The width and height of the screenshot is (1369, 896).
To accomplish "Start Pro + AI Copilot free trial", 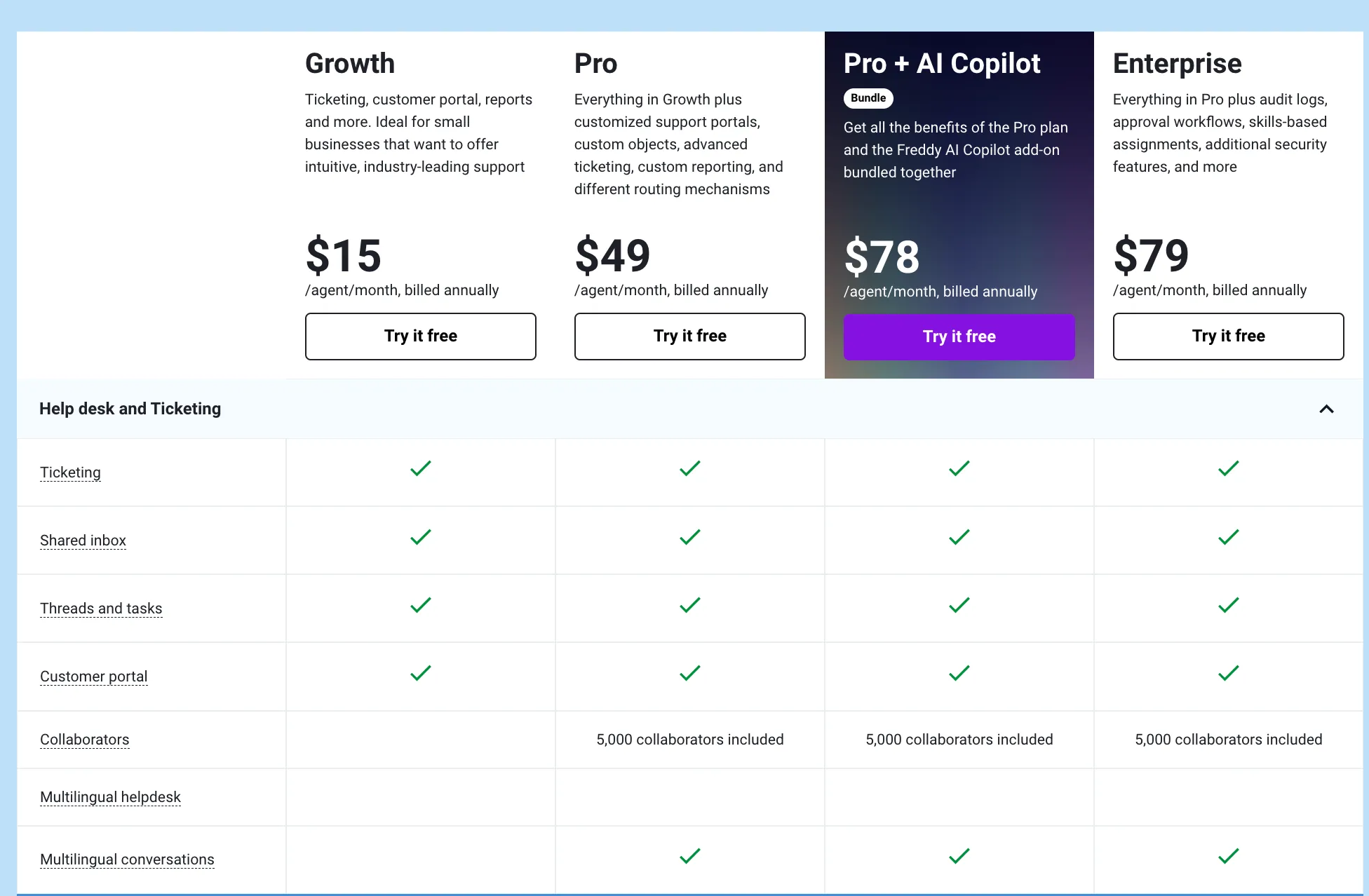I will (x=959, y=337).
